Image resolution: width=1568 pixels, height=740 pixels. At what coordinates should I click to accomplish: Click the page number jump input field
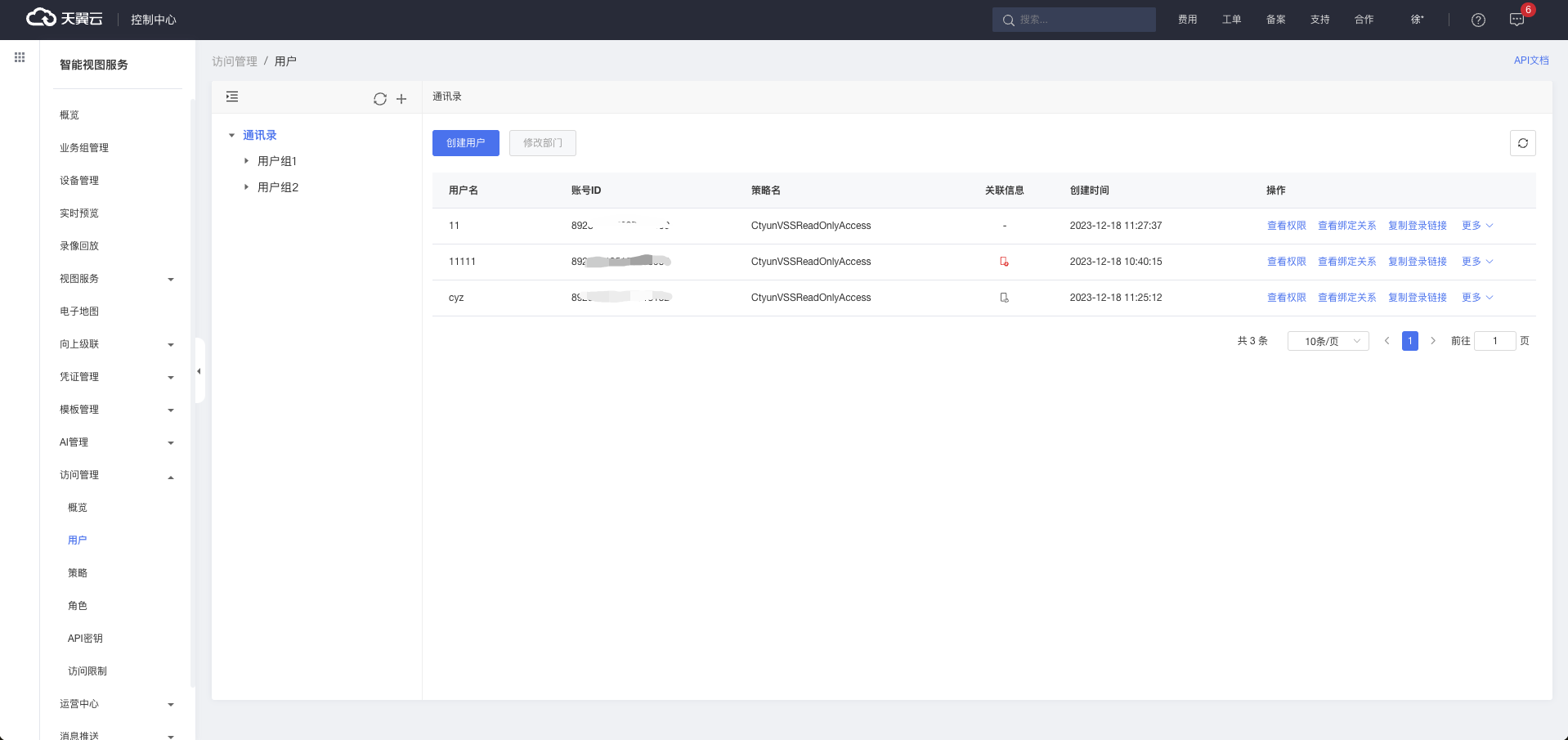[1494, 341]
